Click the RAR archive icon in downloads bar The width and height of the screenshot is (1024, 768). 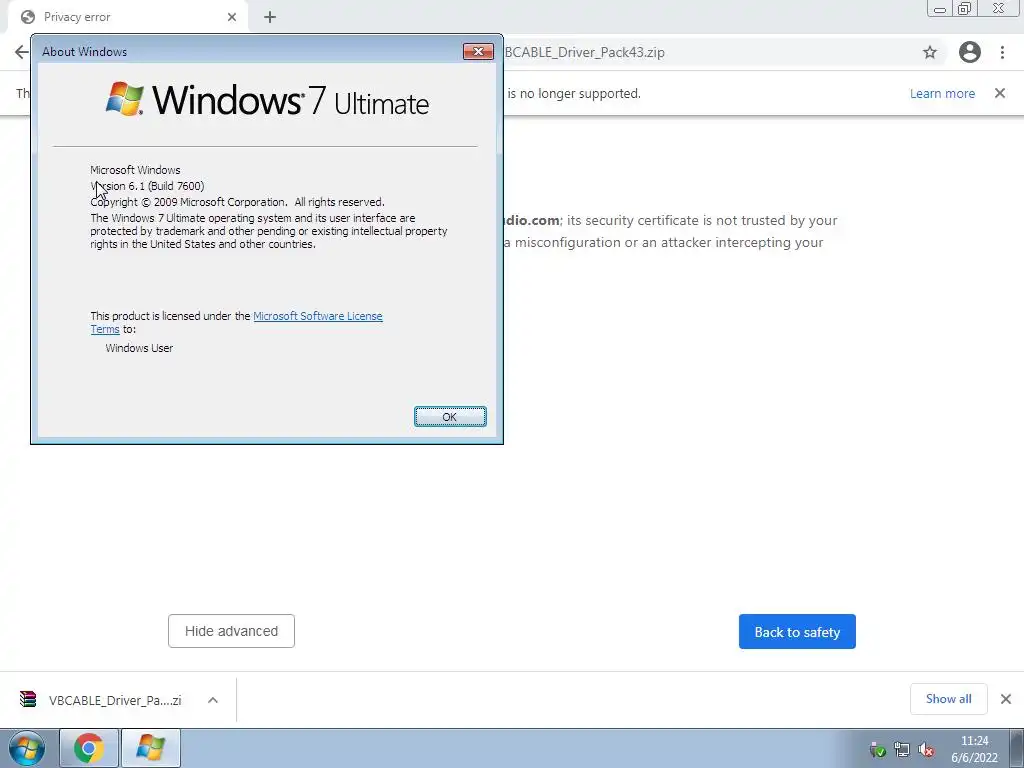(x=27, y=699)
